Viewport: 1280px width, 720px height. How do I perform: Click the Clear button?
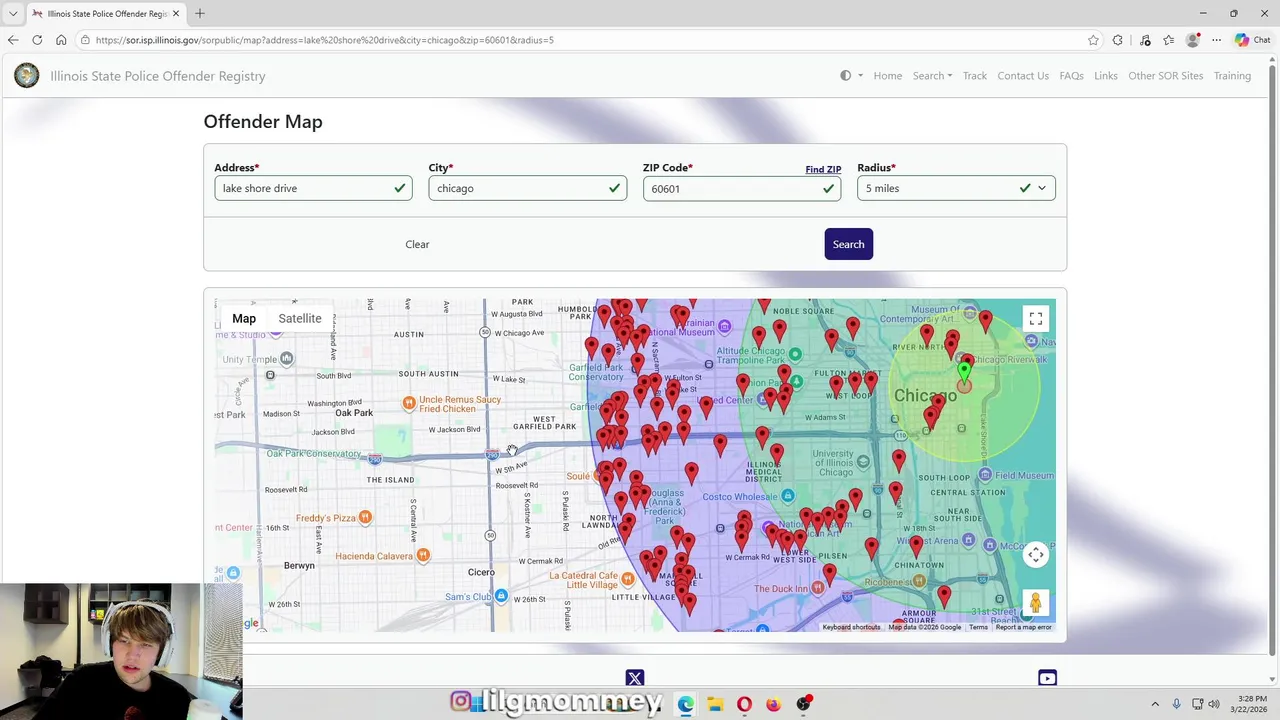[417, 244]
